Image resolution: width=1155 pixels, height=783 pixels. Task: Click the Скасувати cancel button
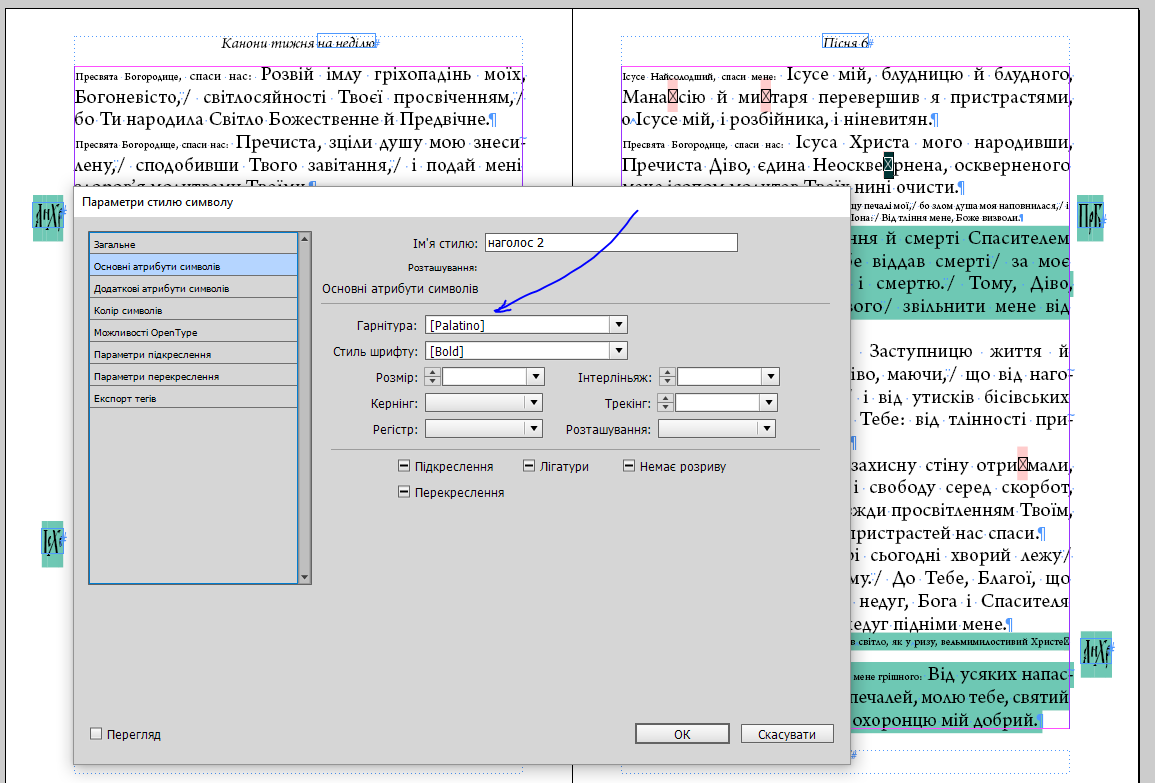click(x=787, y=734)
